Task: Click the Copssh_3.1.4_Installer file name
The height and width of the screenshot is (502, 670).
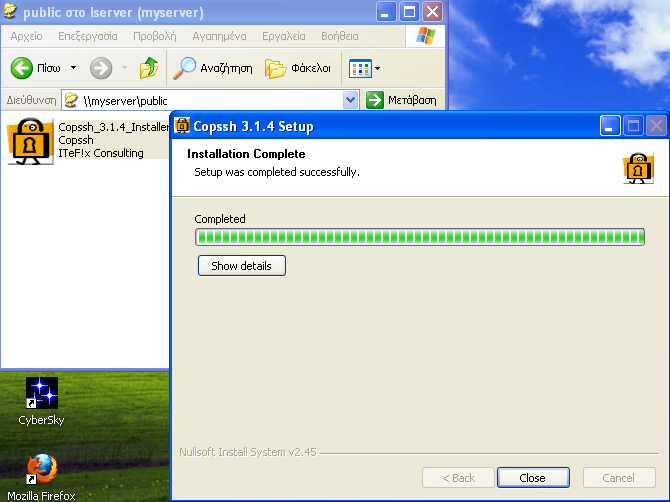Action: click(114, 127)
